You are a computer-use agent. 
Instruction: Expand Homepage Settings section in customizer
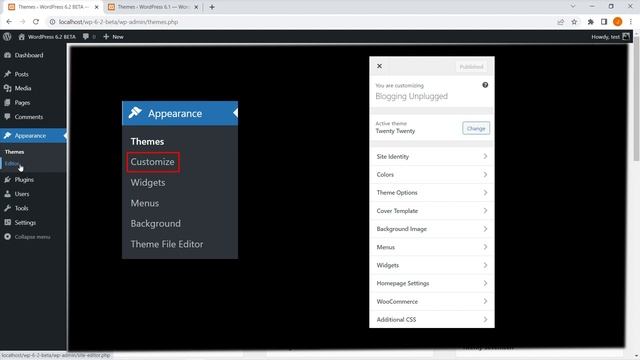coord(432,283)
